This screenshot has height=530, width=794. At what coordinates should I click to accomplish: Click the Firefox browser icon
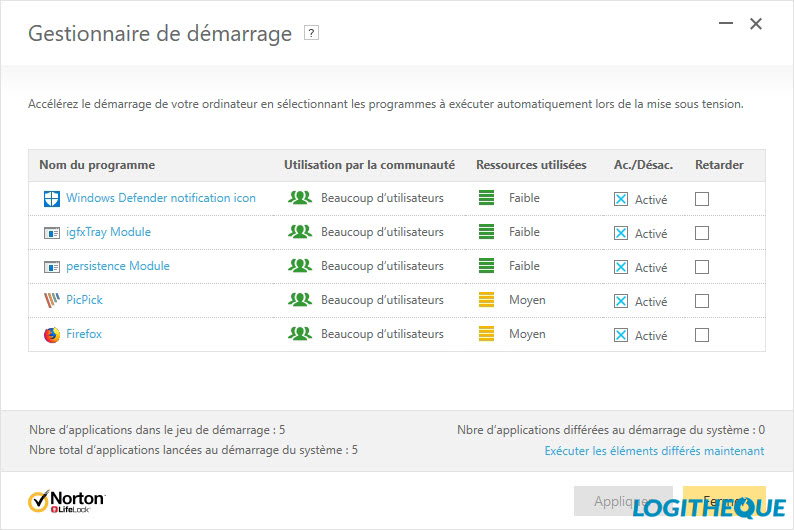52,335
